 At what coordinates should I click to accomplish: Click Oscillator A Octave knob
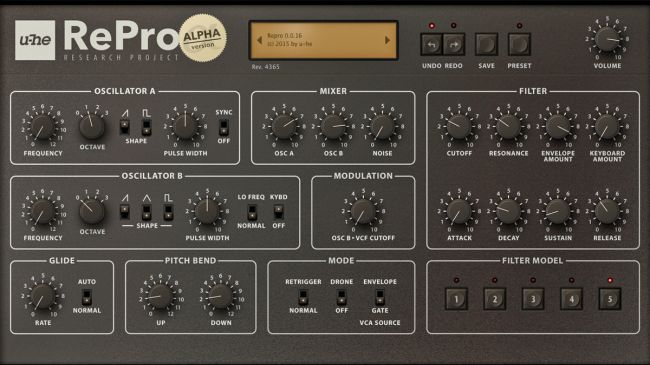(92, 127)
